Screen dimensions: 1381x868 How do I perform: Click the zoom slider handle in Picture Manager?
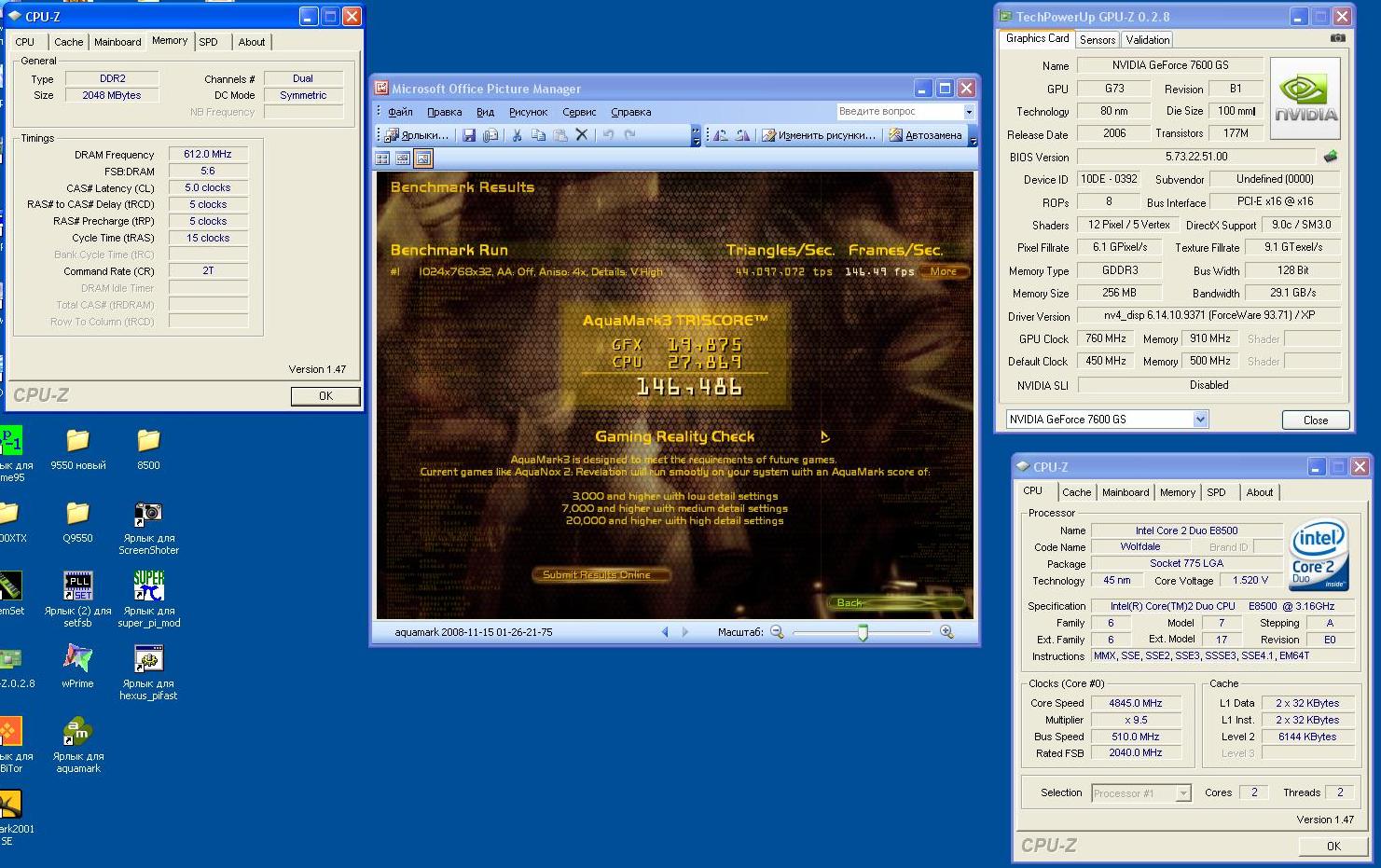tap(863, 632)
